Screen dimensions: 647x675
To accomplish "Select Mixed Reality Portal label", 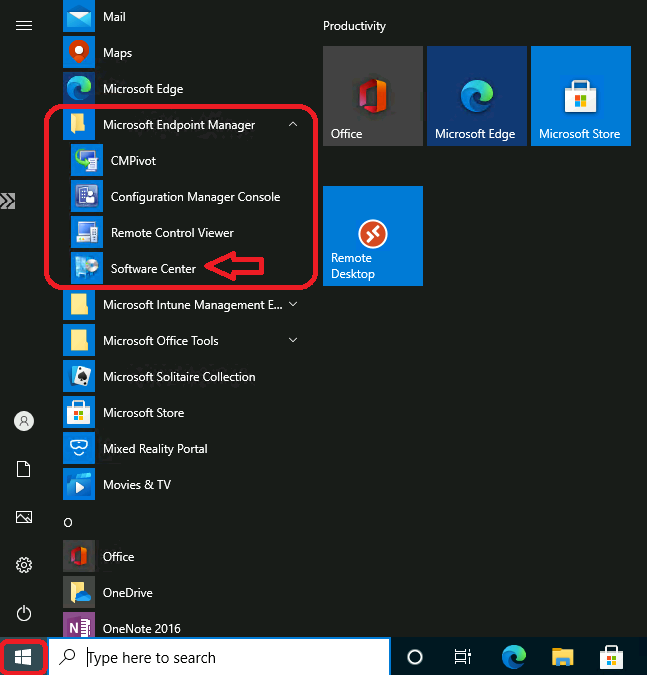I will pyautogui.click(x=155, y=449).
